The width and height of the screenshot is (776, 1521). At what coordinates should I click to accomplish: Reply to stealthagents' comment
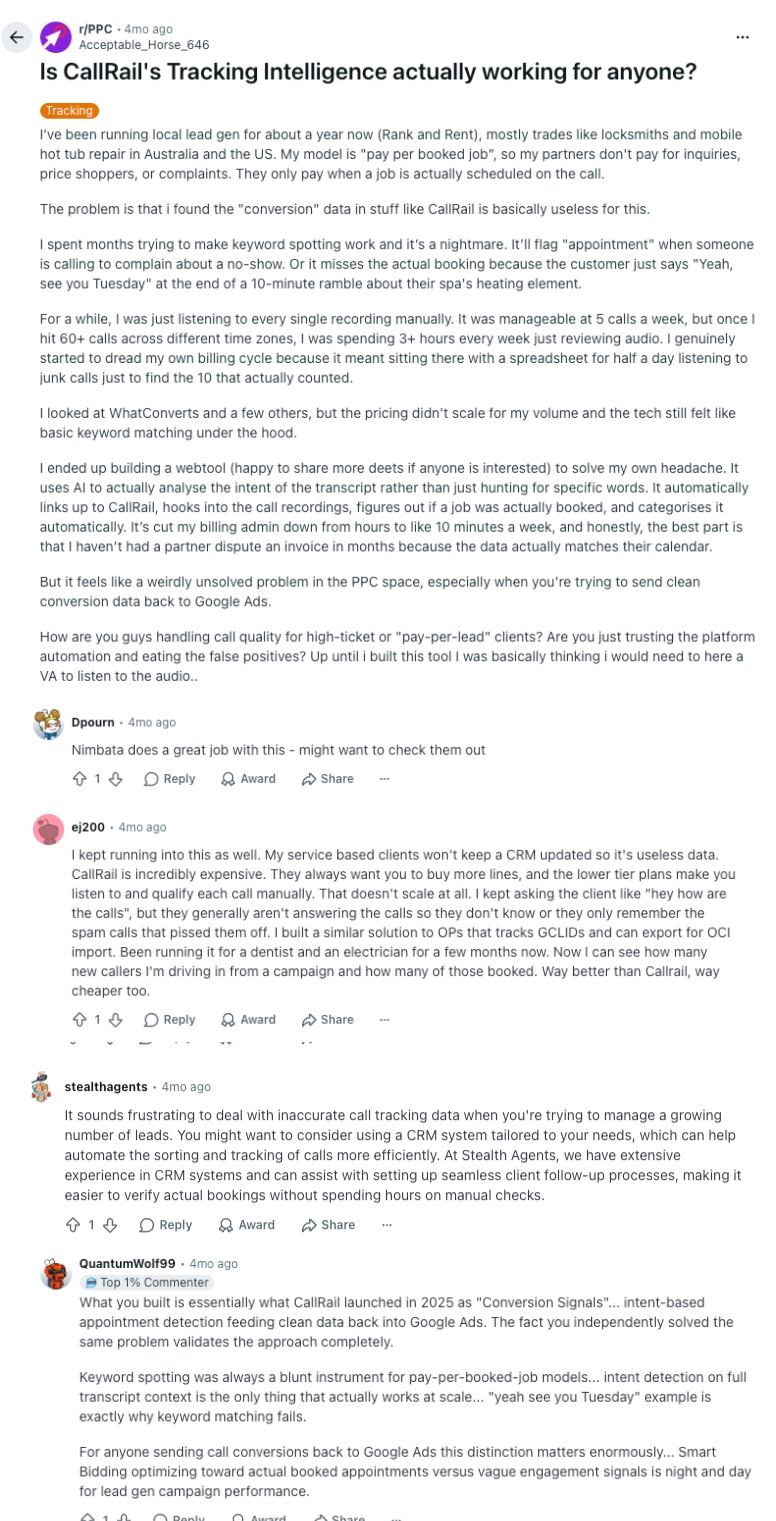coord(166,1225)
